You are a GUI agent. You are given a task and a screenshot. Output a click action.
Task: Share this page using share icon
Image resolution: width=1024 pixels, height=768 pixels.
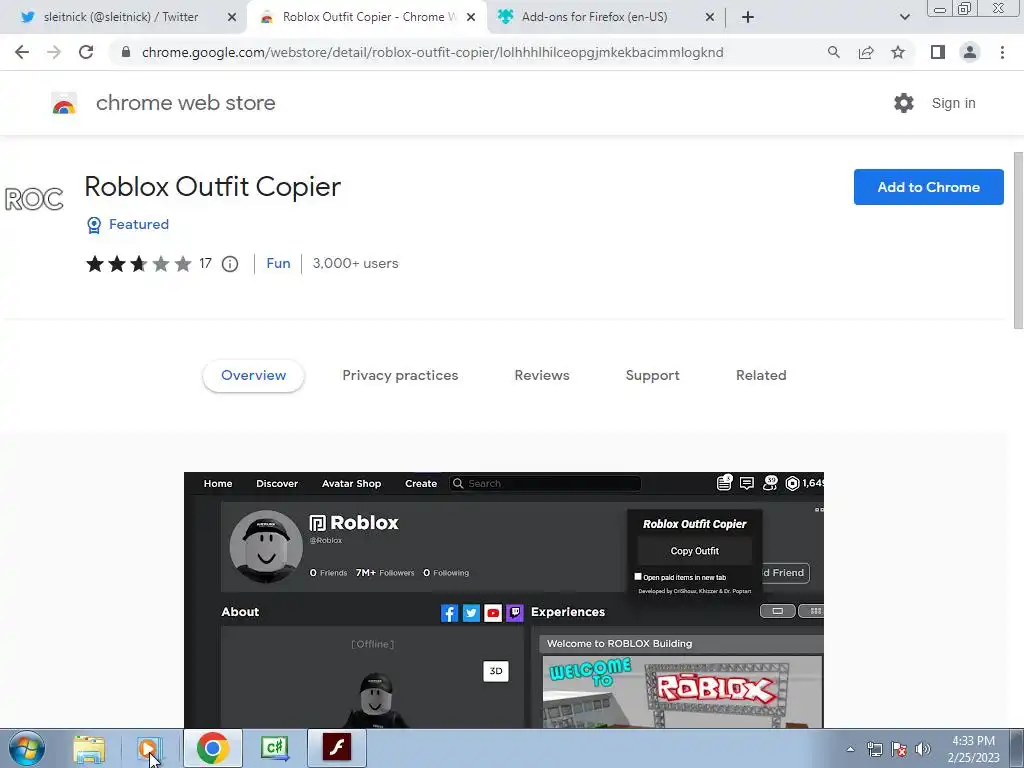[866, 52]
